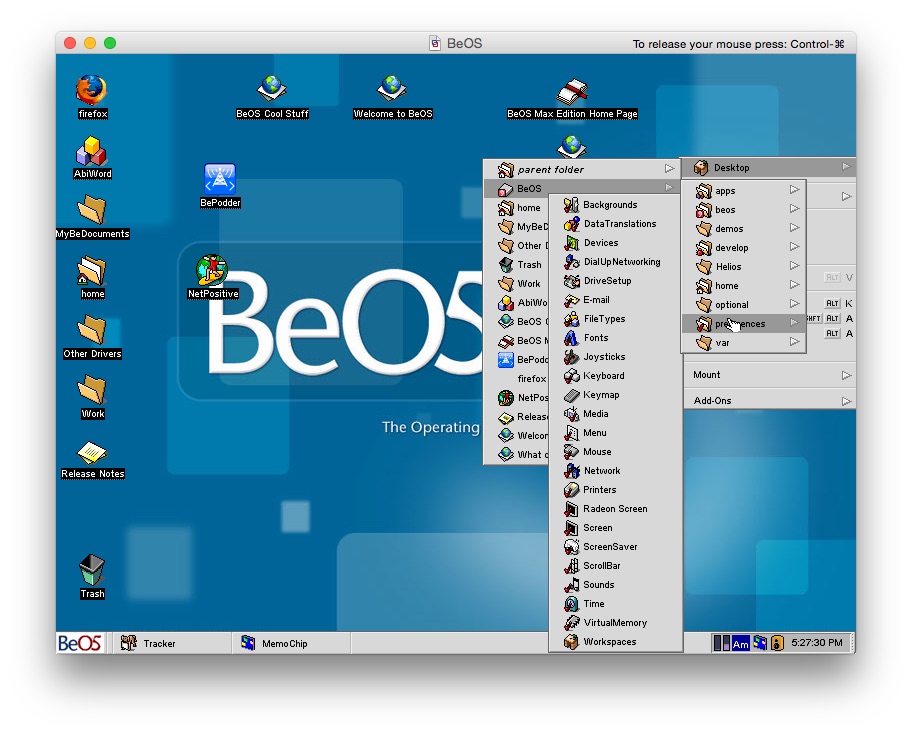
Task: Open the Workspaces preference entry
Action: 615,642
